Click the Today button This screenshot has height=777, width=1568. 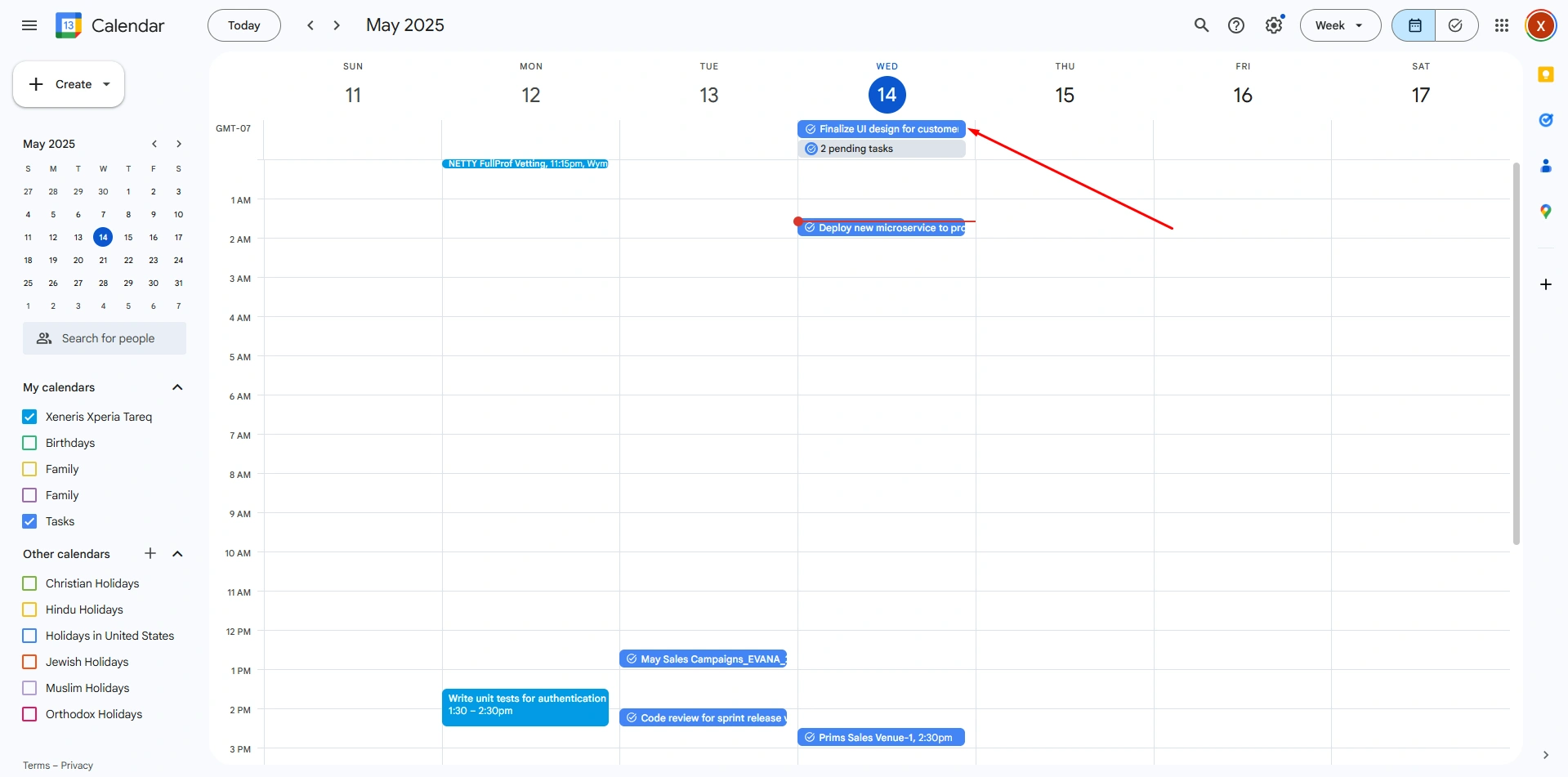[x=243, y=25]
